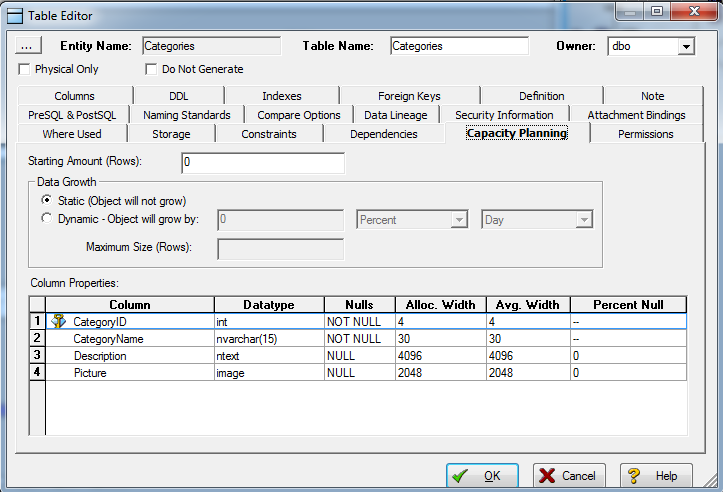Select row 3 header for Description column
This screenshot has width=723, height=492.
coord(37,355)
